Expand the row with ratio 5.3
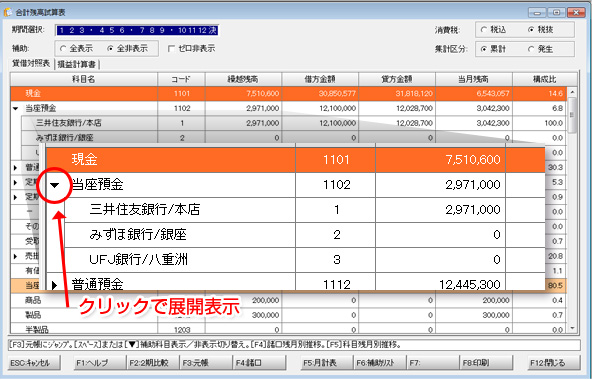The image size is (595, 380). (16, 183)
